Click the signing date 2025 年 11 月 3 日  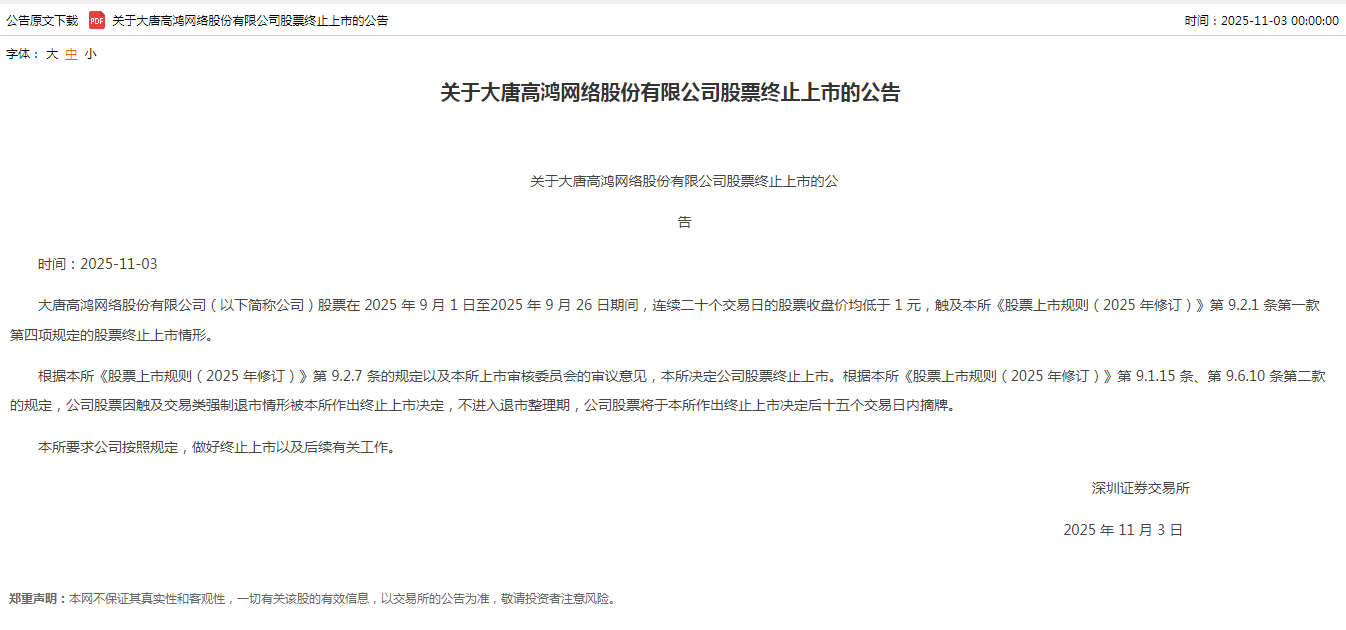point(1123,530)
